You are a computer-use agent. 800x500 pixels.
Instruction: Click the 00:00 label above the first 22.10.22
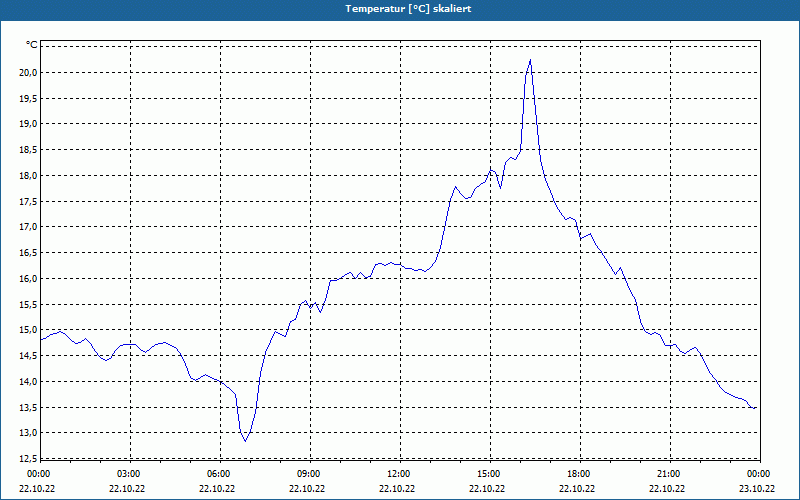38,474
